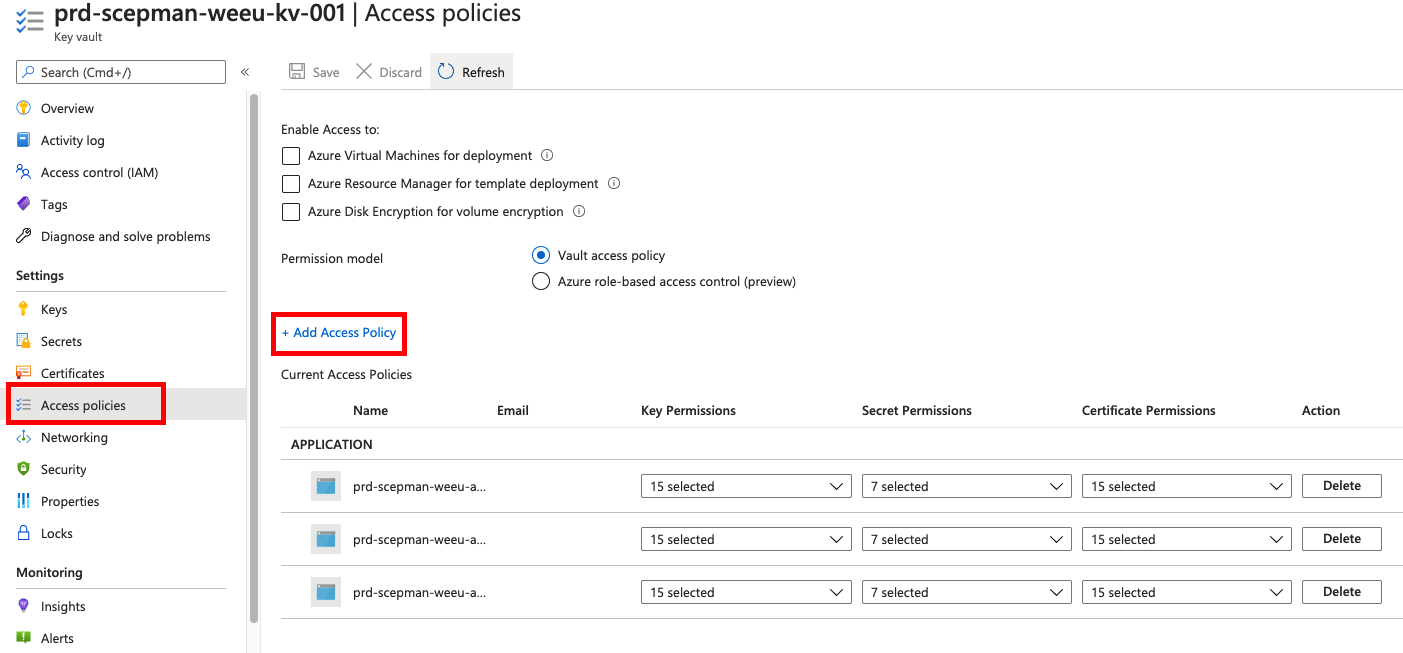Open third row Key Permissions dropdown
Image resolution: width=1403 pixels, height=653 pixels.
pos(746,592)
